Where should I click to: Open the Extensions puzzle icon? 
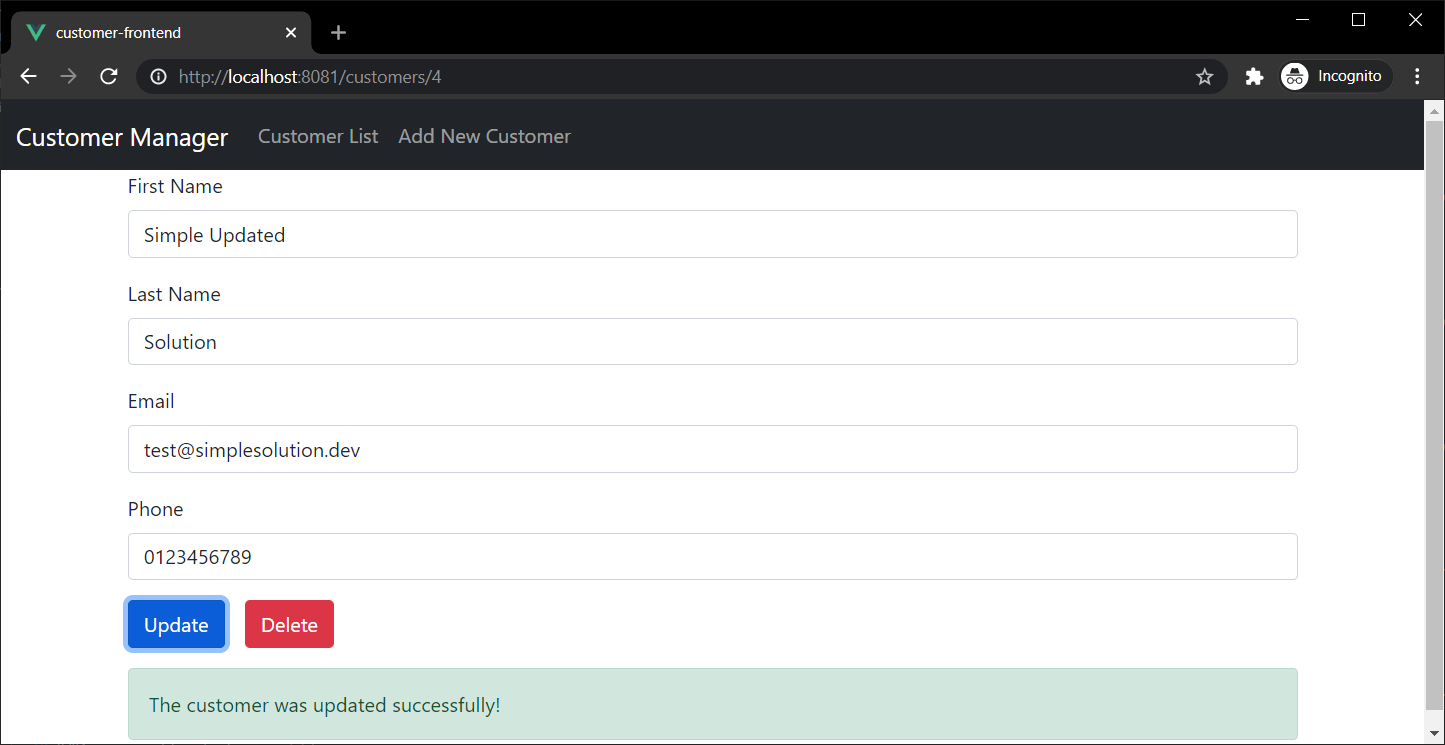1254,77
